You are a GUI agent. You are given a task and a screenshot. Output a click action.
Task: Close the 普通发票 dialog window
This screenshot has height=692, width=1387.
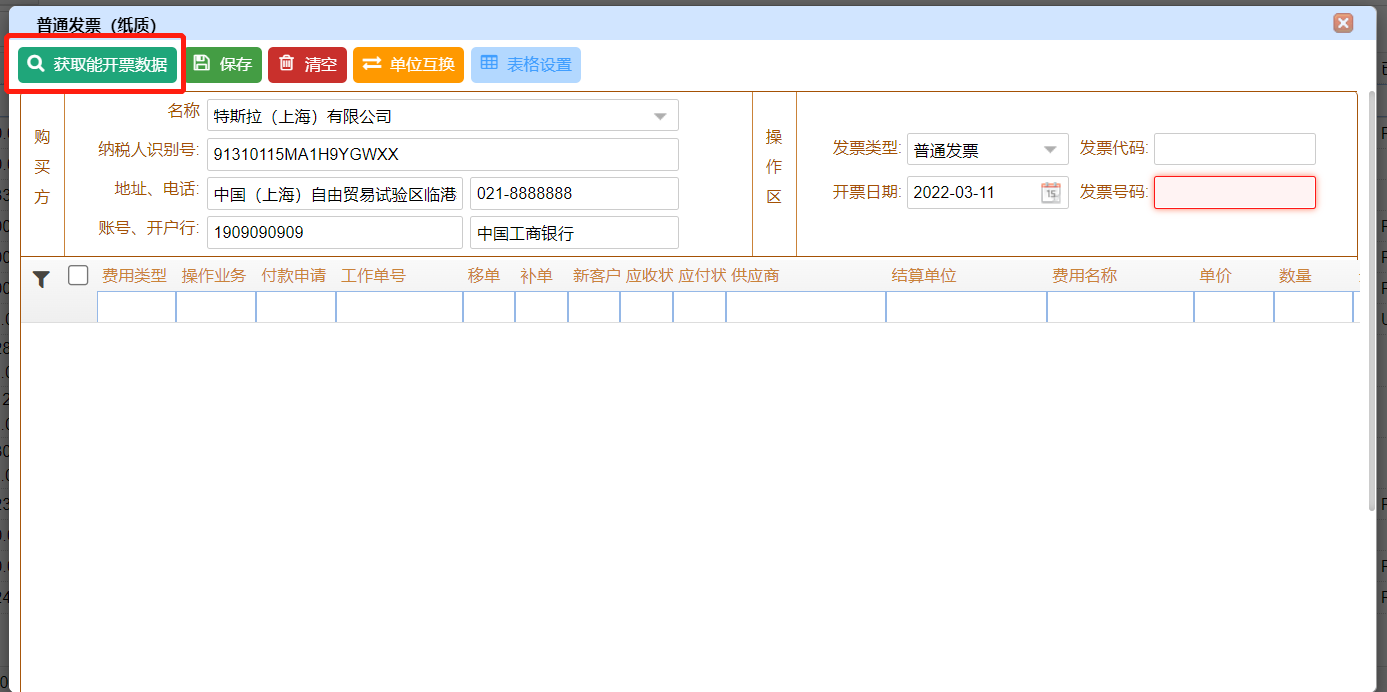1343,23
